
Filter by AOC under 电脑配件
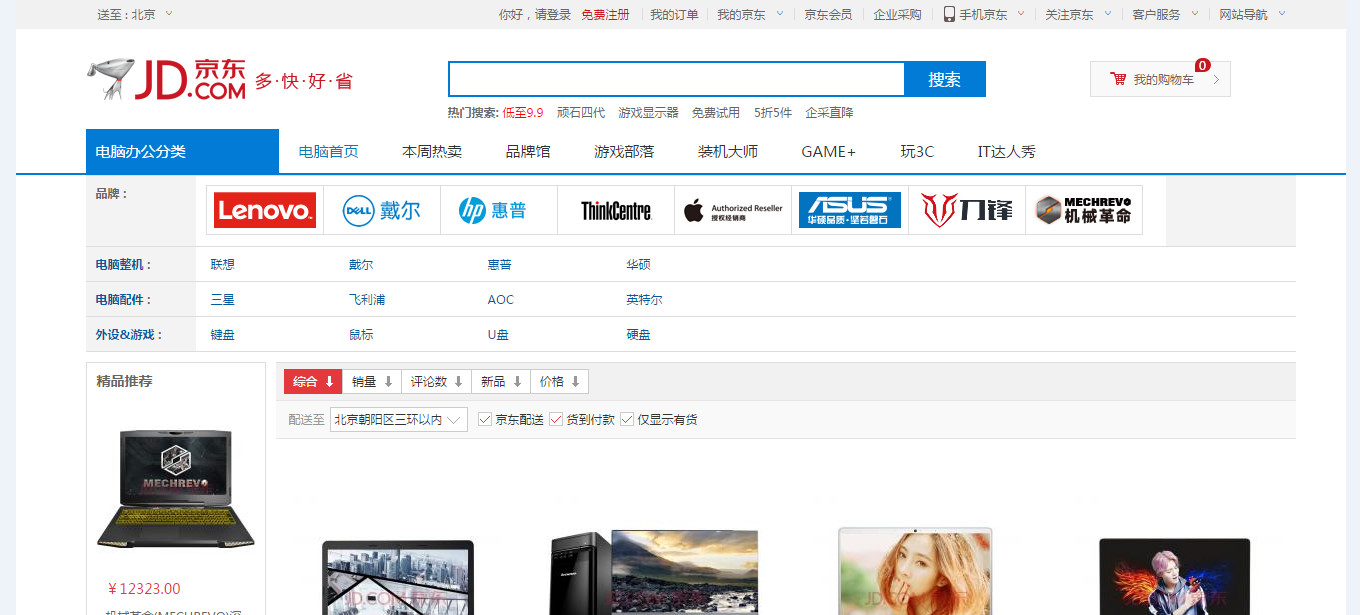click(x=501, y=299)
